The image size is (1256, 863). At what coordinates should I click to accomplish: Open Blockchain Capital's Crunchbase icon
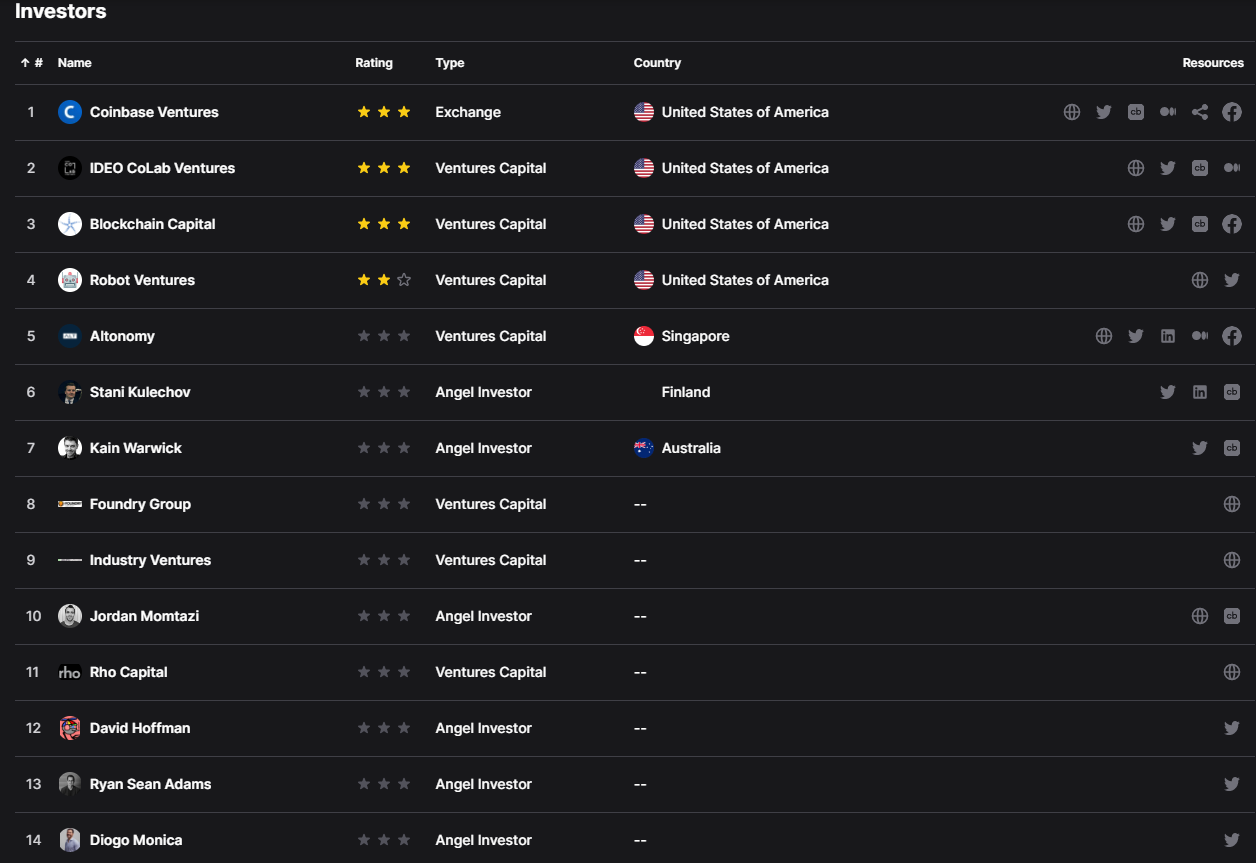click(x=1199, y=224)
